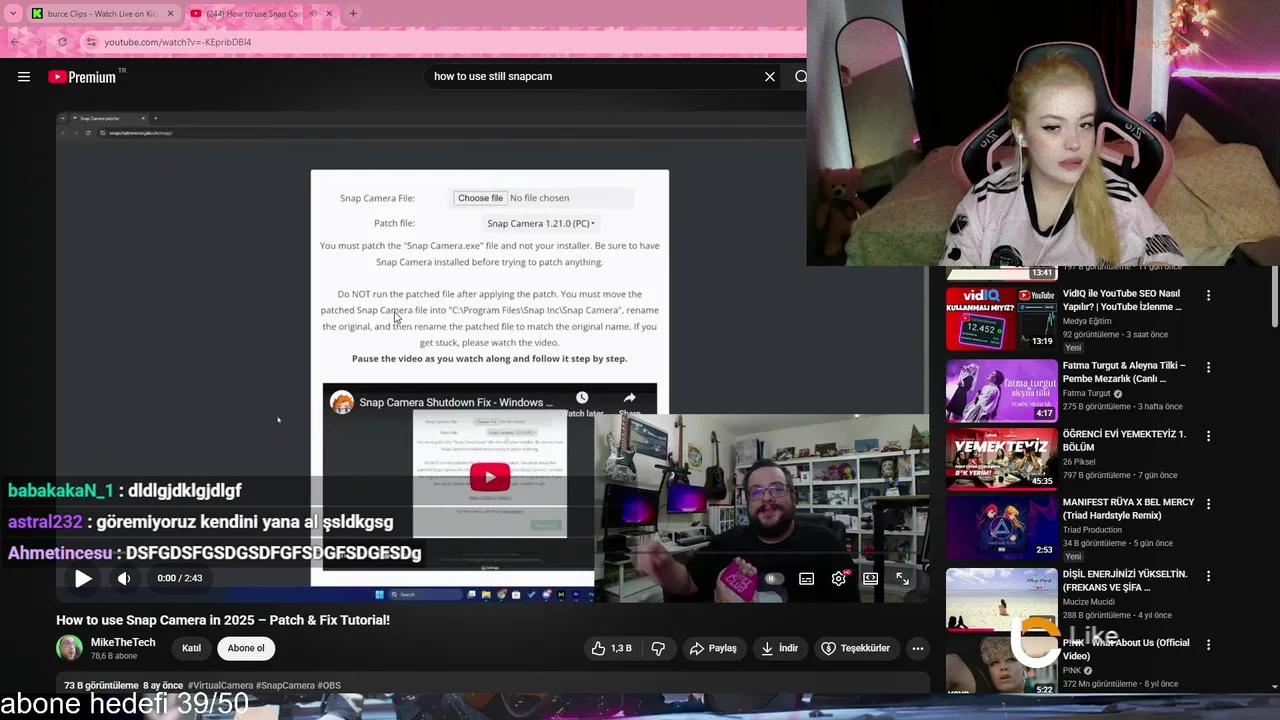Open the Snap Camera 1.21.0 (PC) dropdown

541,223
